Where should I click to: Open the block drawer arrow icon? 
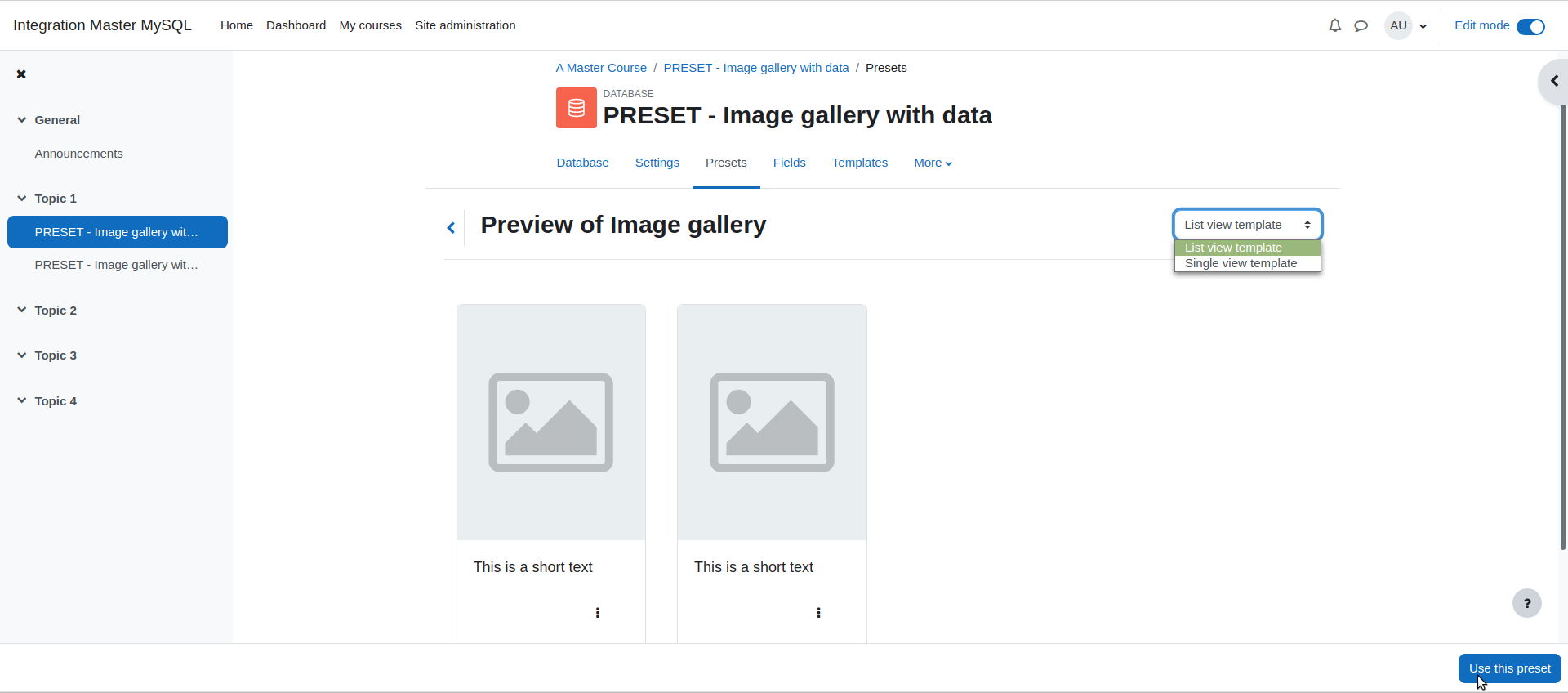(1554, 81)
